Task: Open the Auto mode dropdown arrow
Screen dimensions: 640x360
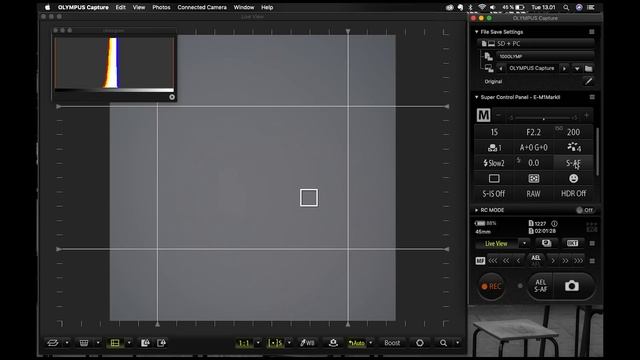Action: pyautogui.click(x=371, y=343)
